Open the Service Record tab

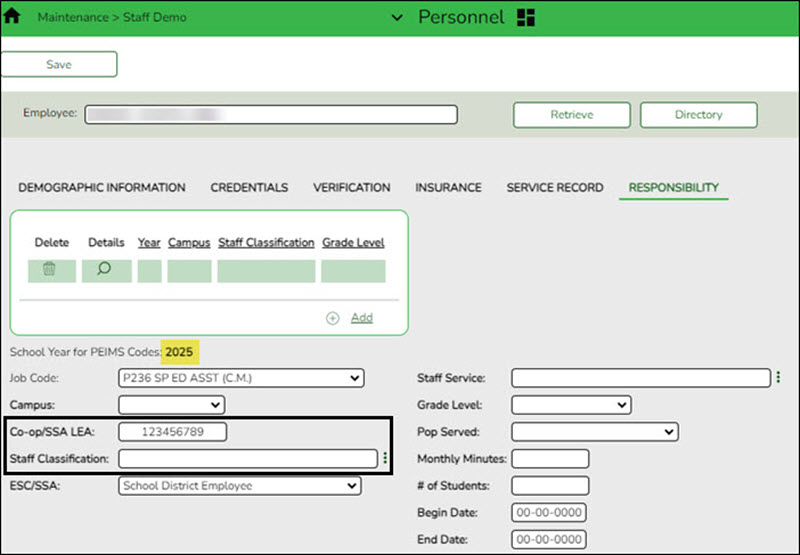point(554,187)
